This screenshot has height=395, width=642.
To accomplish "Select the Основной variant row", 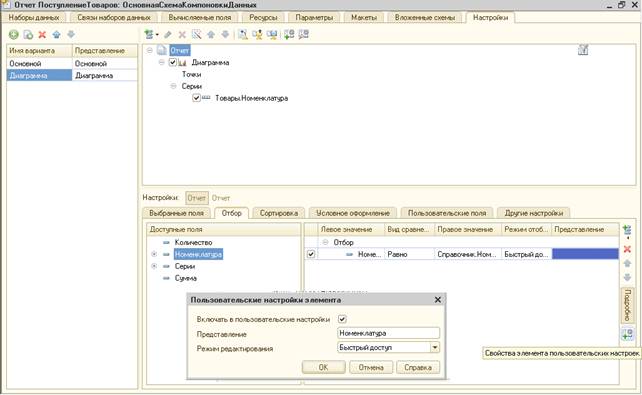I will pyautogui.click(x=72, y=63).
